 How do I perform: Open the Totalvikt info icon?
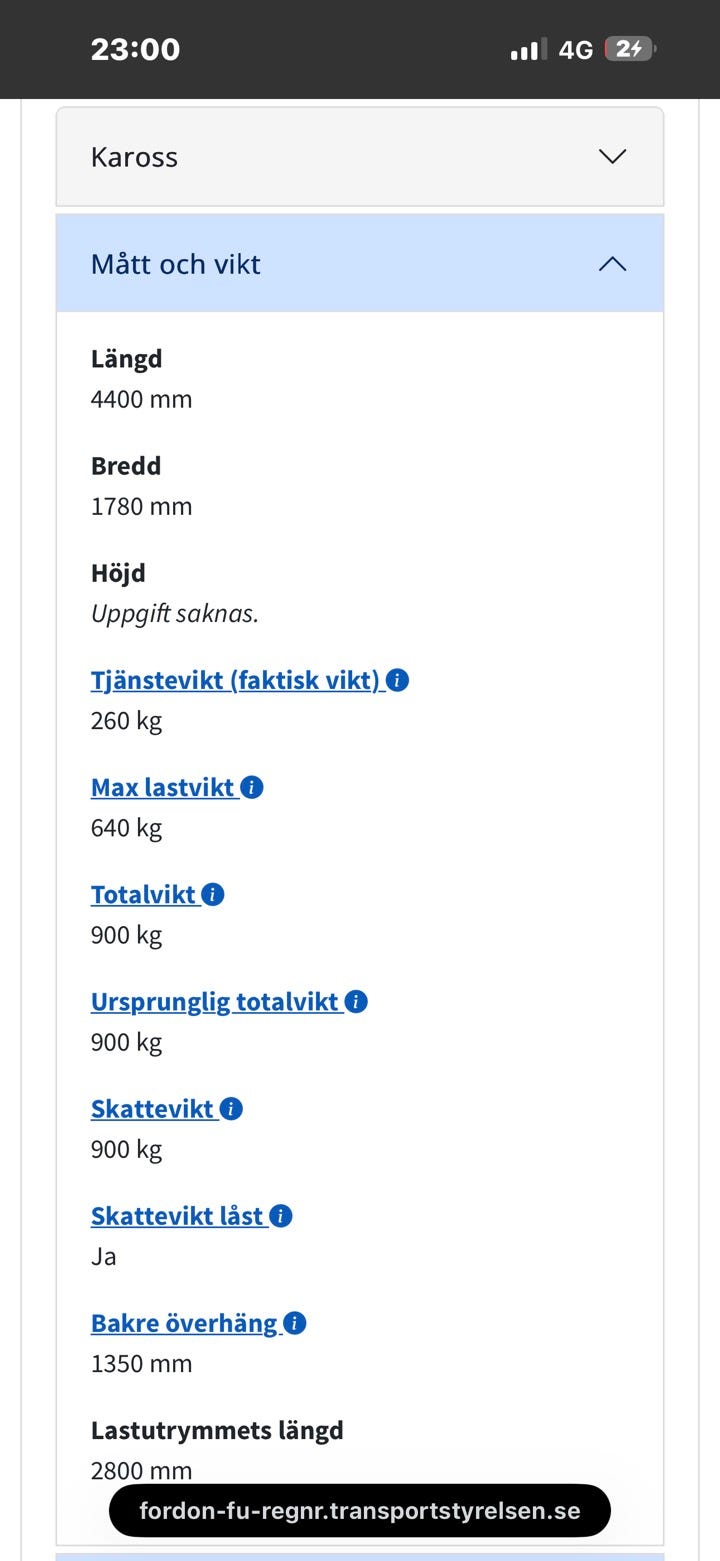coord(213,895)
